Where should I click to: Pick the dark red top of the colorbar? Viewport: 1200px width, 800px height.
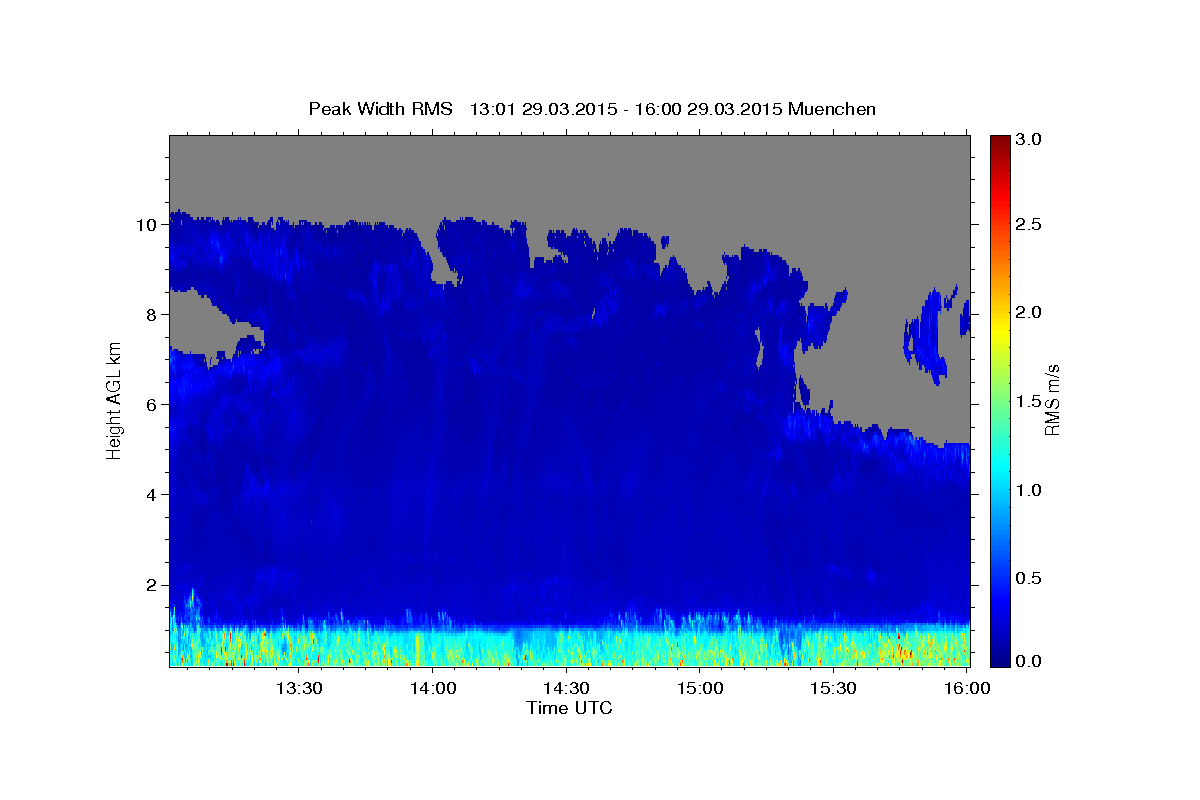pyautogui.click(x=999, y=142)
